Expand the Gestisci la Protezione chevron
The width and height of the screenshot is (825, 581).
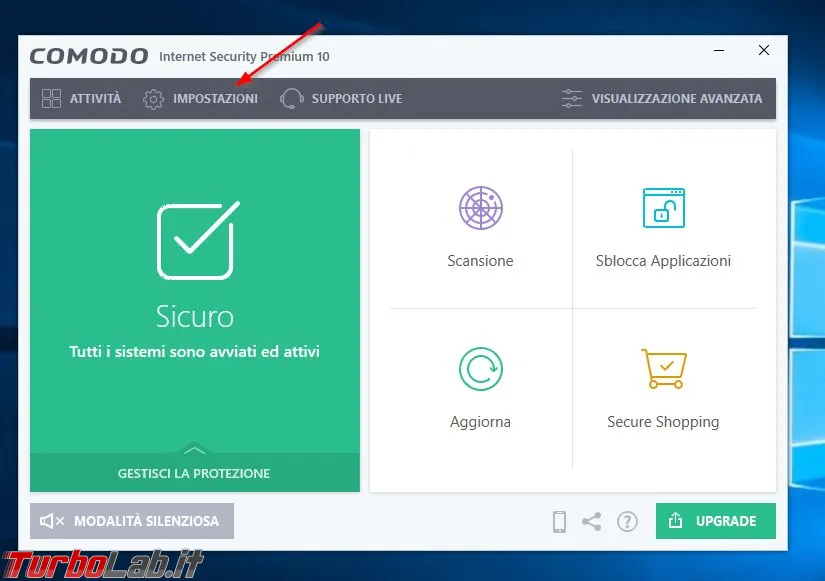[194, 450]
